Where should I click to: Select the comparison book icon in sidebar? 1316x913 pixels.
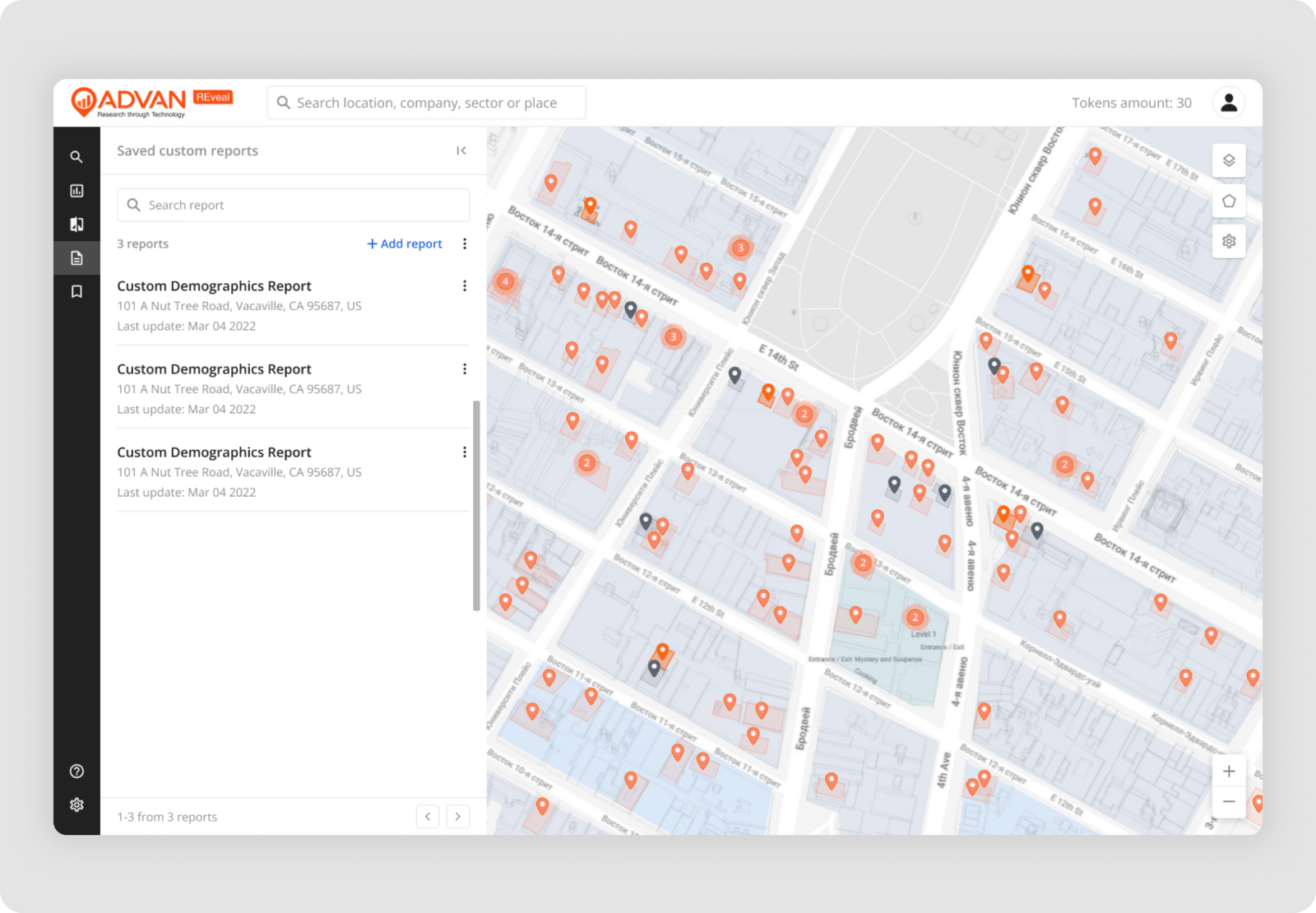[x=76, y=224]
